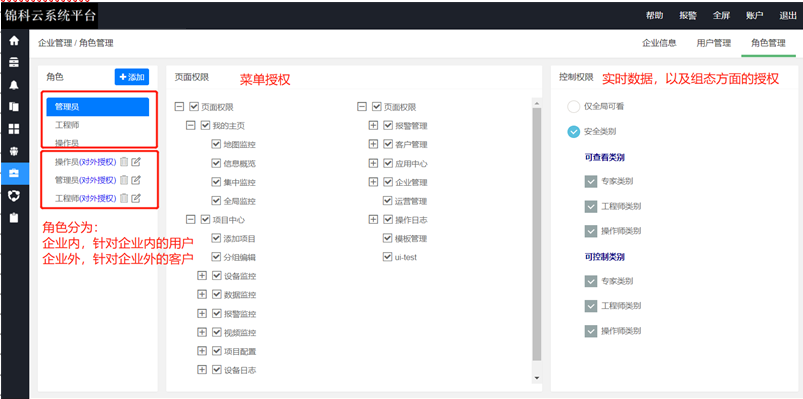Open the home icon in the sidebar

coord(14,40)
